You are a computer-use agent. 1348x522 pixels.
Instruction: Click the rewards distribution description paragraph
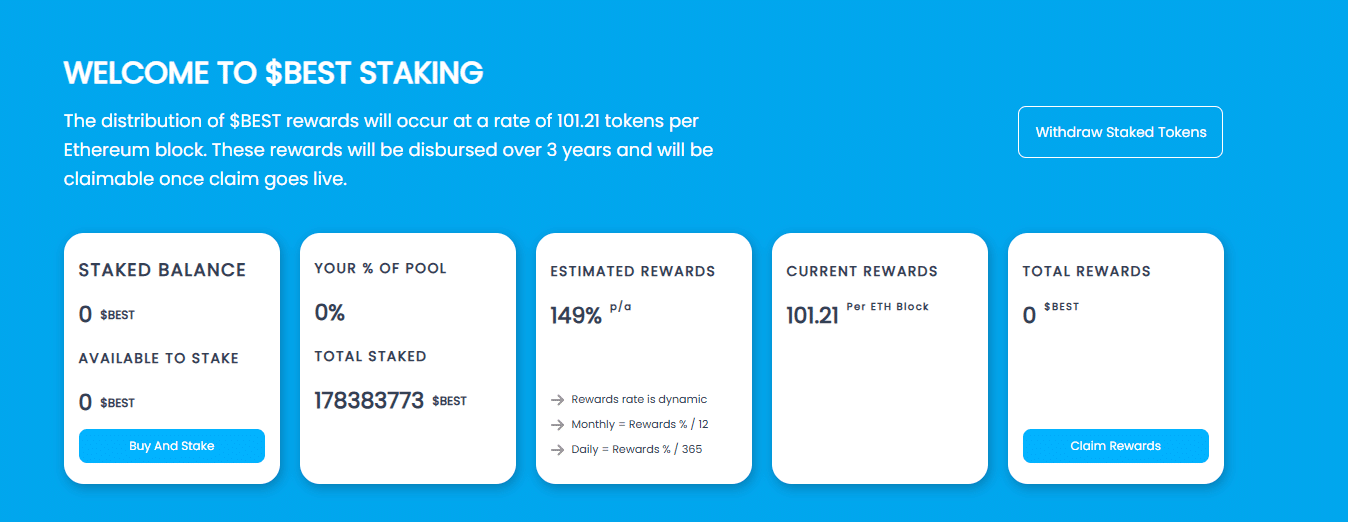pyautogui.click(x=388, y=151)
